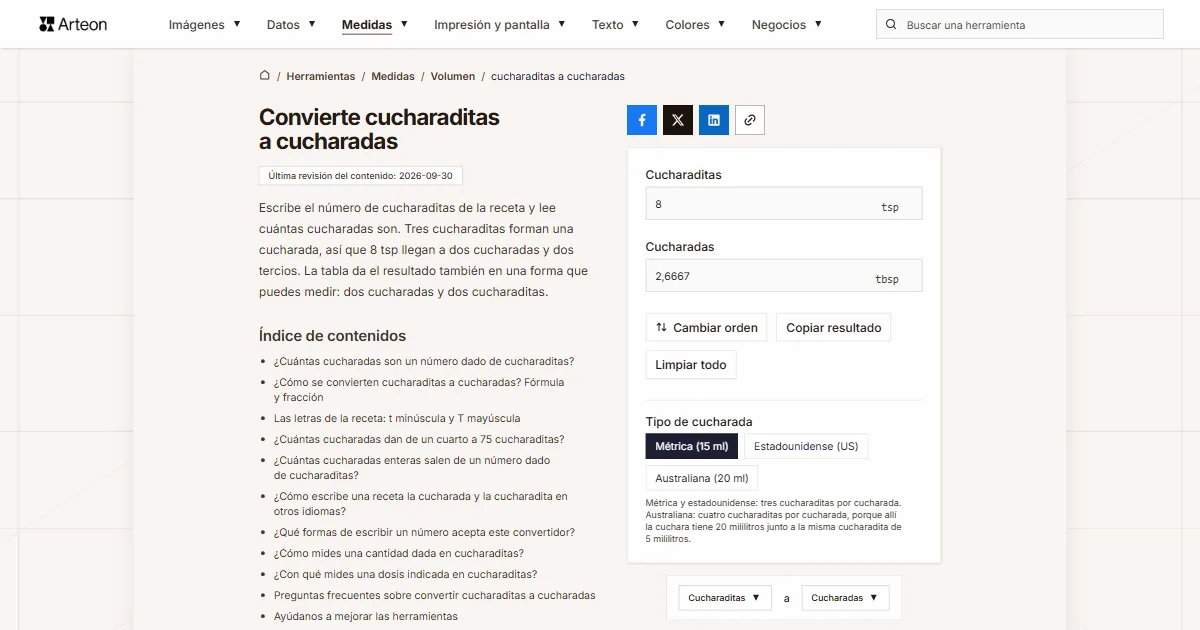Open the source unit dropdown Cucharaditas
Image resolution: width=1200 pixels, height=630 pixels.
725,597
